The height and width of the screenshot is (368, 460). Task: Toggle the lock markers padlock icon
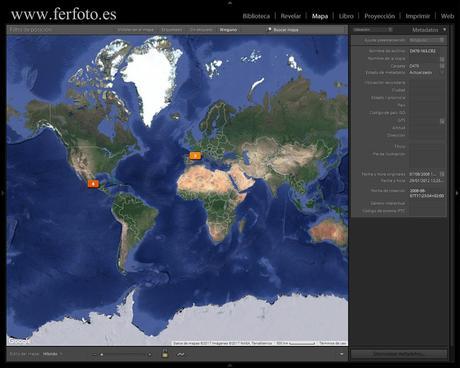[x=165, y=354]
